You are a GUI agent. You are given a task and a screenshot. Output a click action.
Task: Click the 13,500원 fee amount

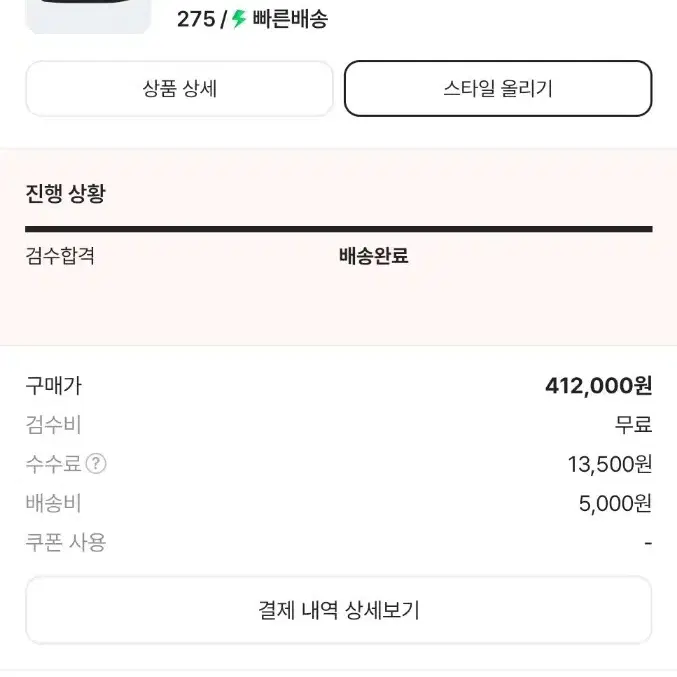pyautogui.click(x=610, y=464)
